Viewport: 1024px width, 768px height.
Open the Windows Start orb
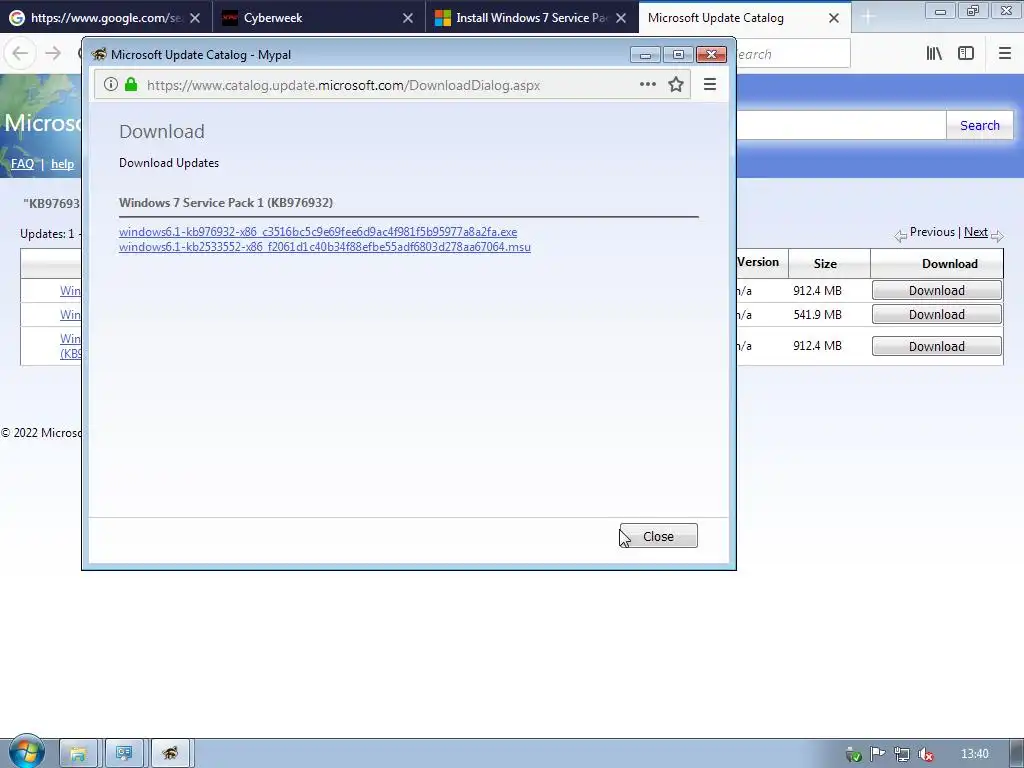click(x=26, y=753)
